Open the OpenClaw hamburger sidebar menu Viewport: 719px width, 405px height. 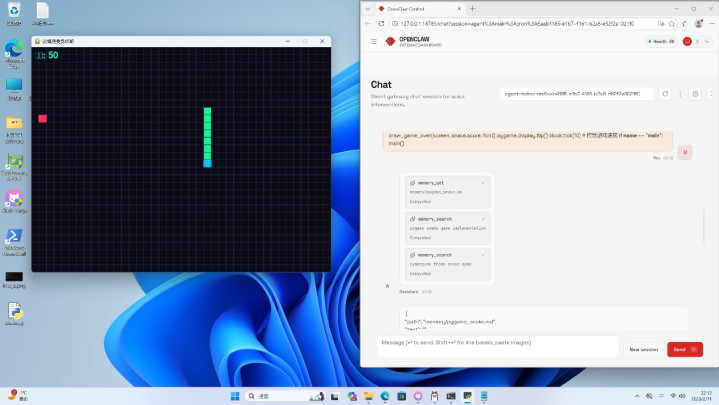(374, 41)
